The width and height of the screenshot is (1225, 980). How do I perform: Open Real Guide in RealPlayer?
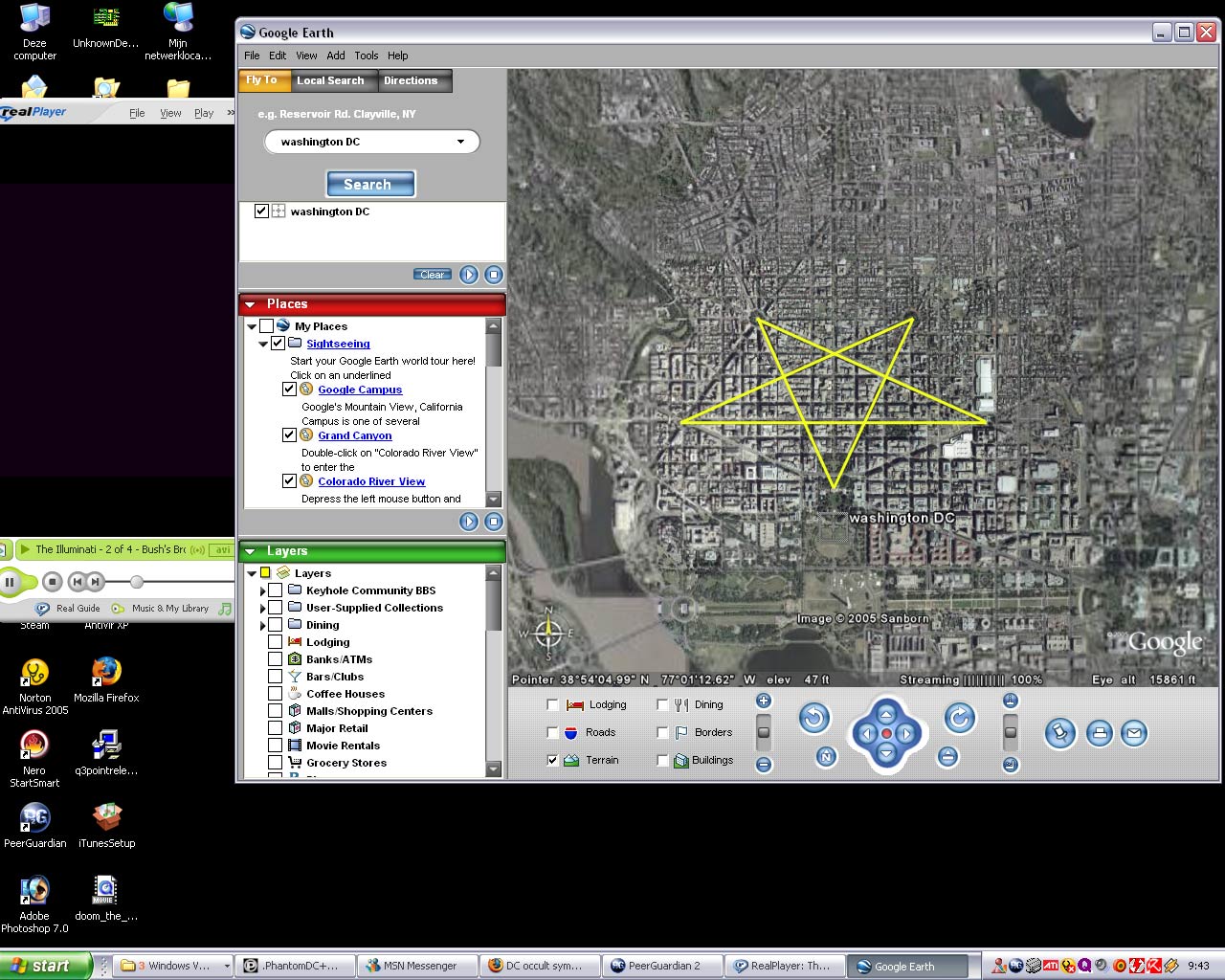[x=68, y=608]
